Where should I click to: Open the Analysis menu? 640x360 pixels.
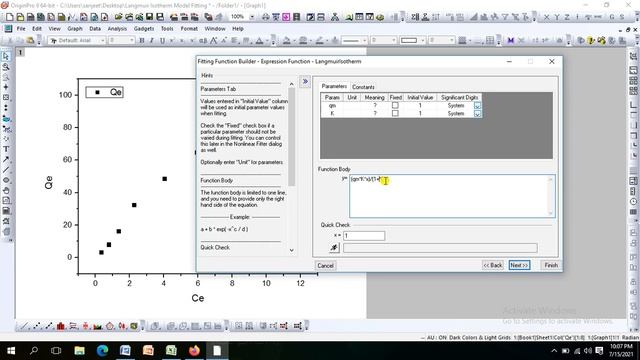[117, 29]
